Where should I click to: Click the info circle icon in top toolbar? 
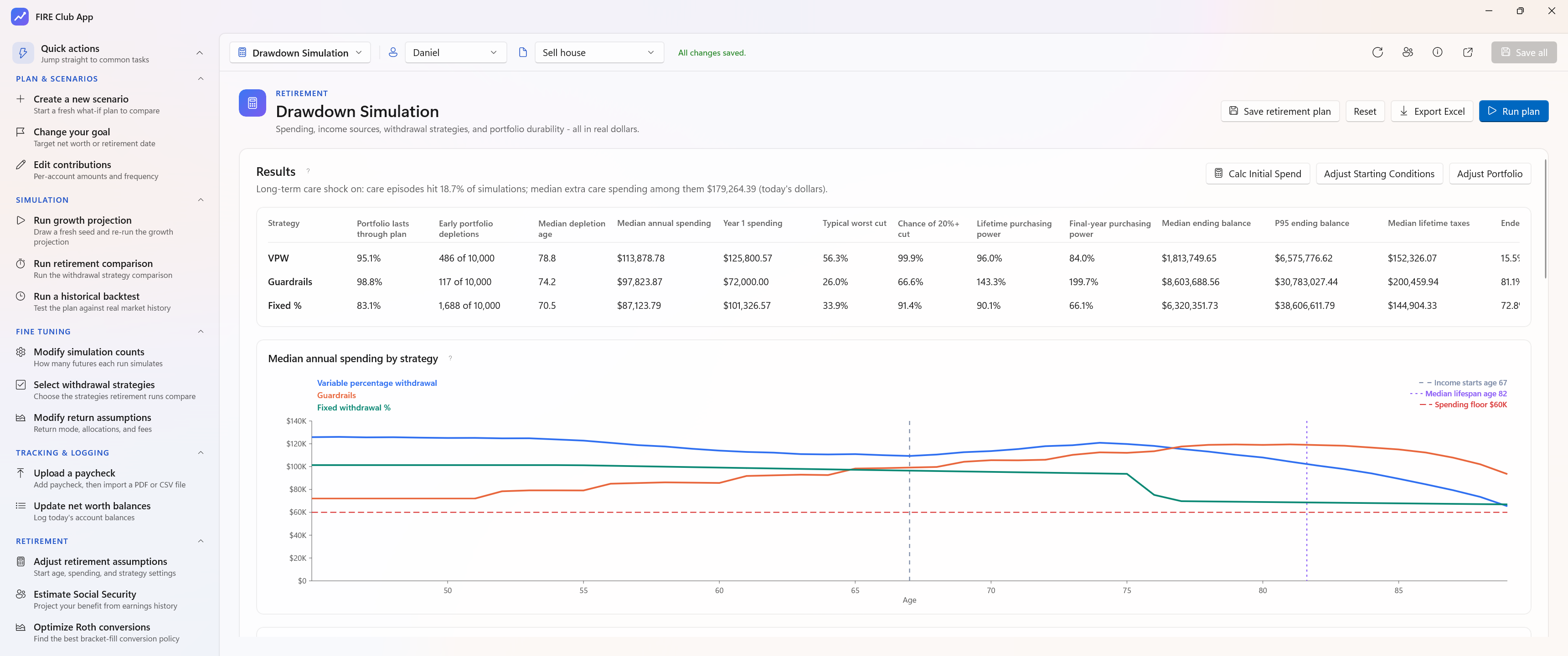1437,52
